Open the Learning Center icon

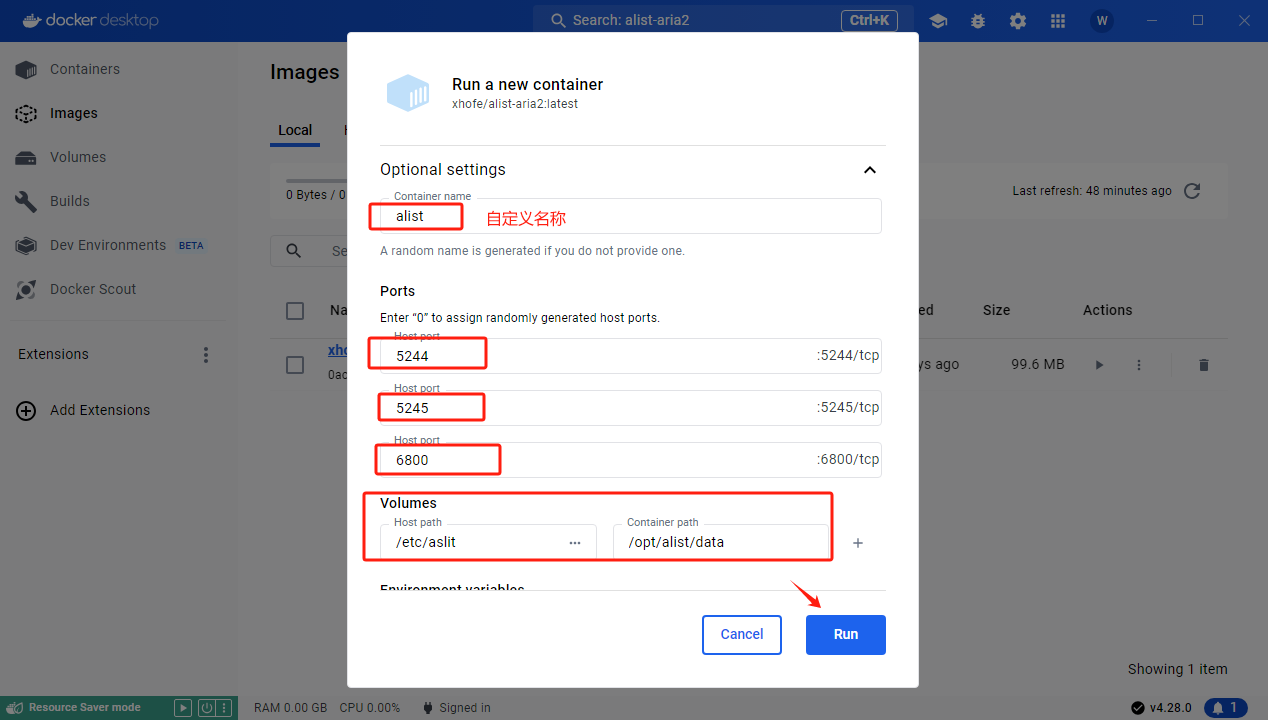click(938, 20)
